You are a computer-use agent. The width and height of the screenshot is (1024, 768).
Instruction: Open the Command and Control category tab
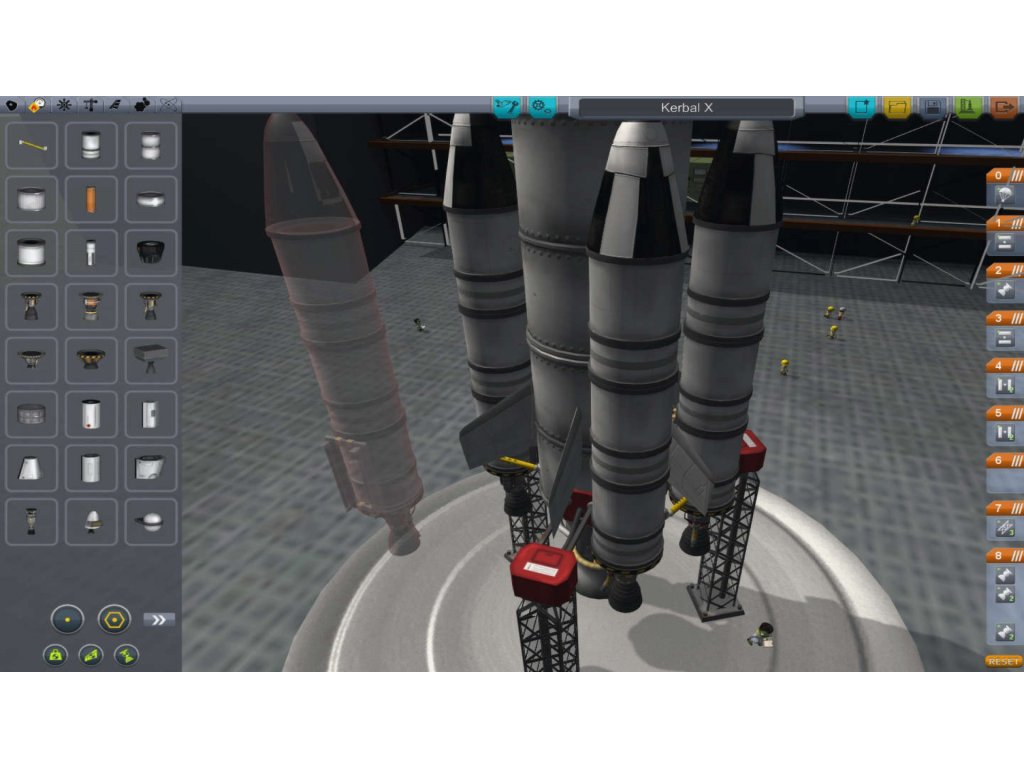64,105
